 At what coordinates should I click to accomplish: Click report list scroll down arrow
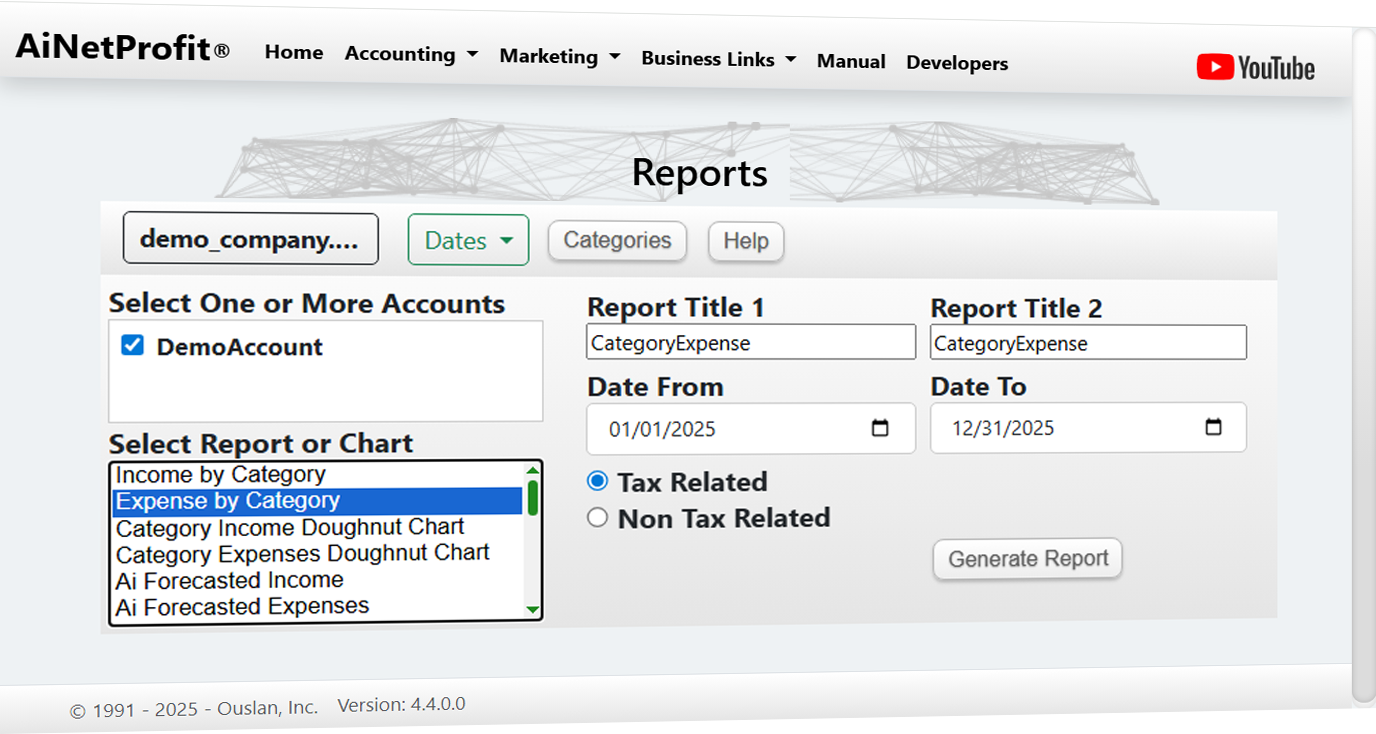(533, 610)
